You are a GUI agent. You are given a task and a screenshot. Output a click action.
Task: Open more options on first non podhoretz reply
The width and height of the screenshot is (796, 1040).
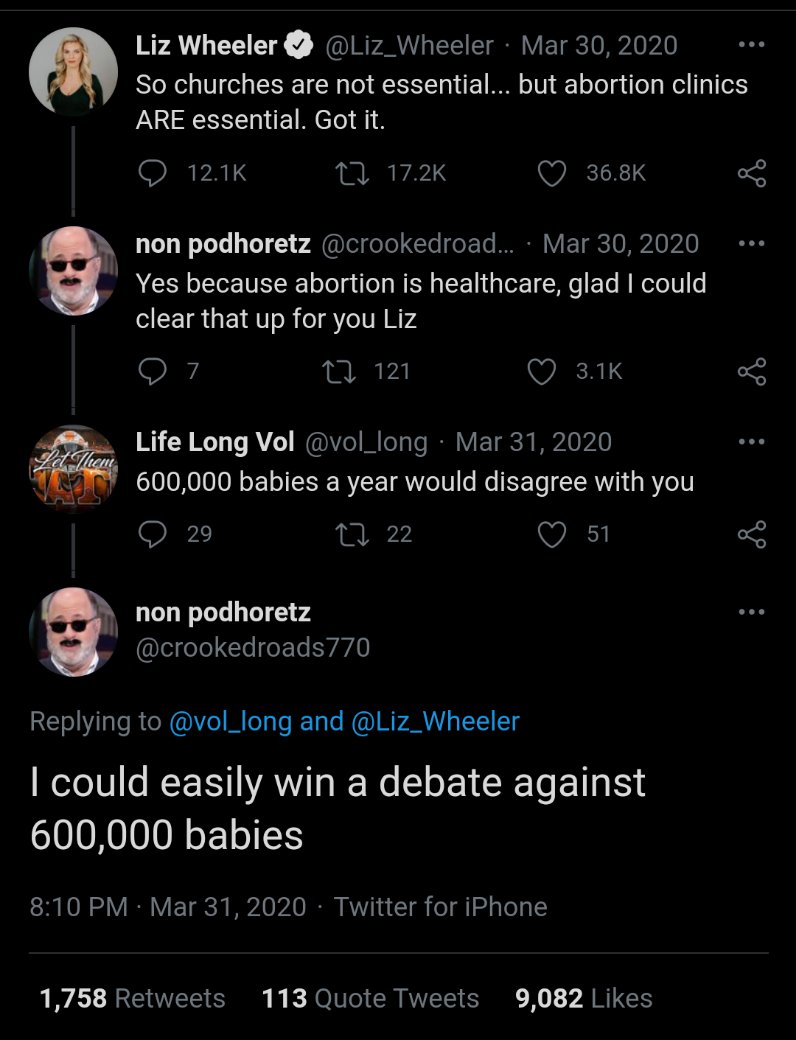[752, 243]
